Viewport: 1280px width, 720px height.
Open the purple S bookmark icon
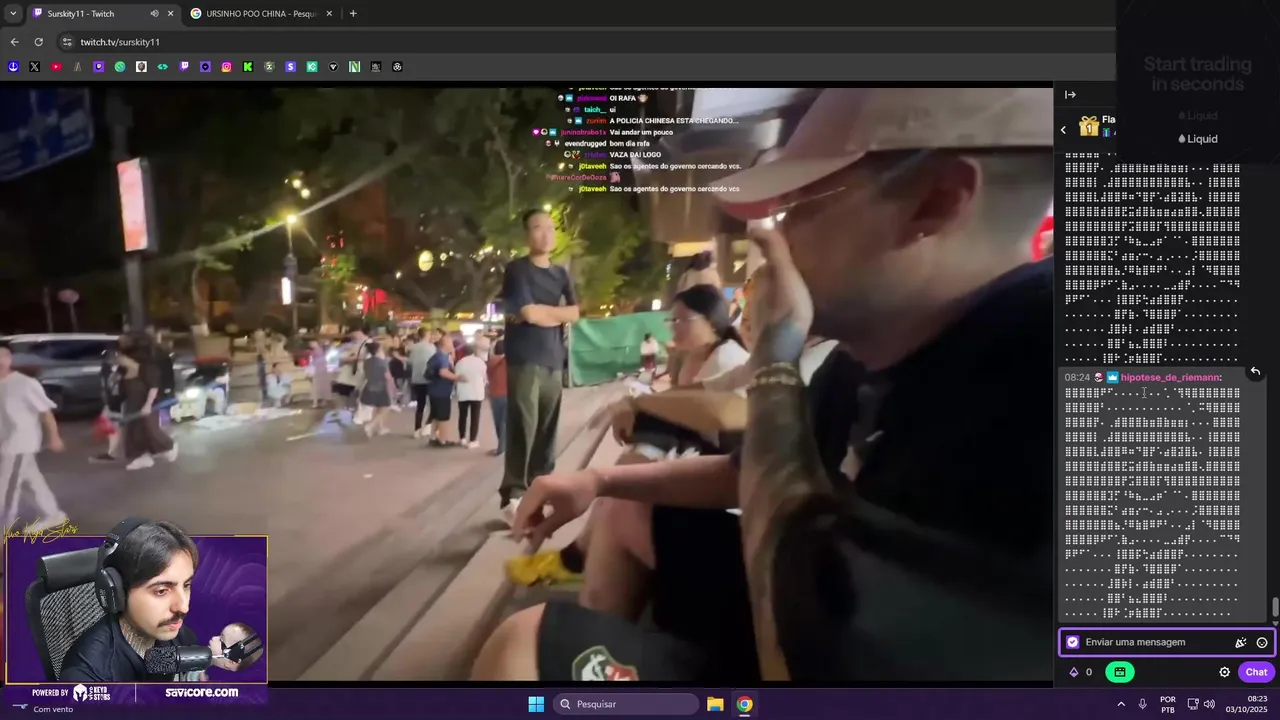tap(291, 67)
